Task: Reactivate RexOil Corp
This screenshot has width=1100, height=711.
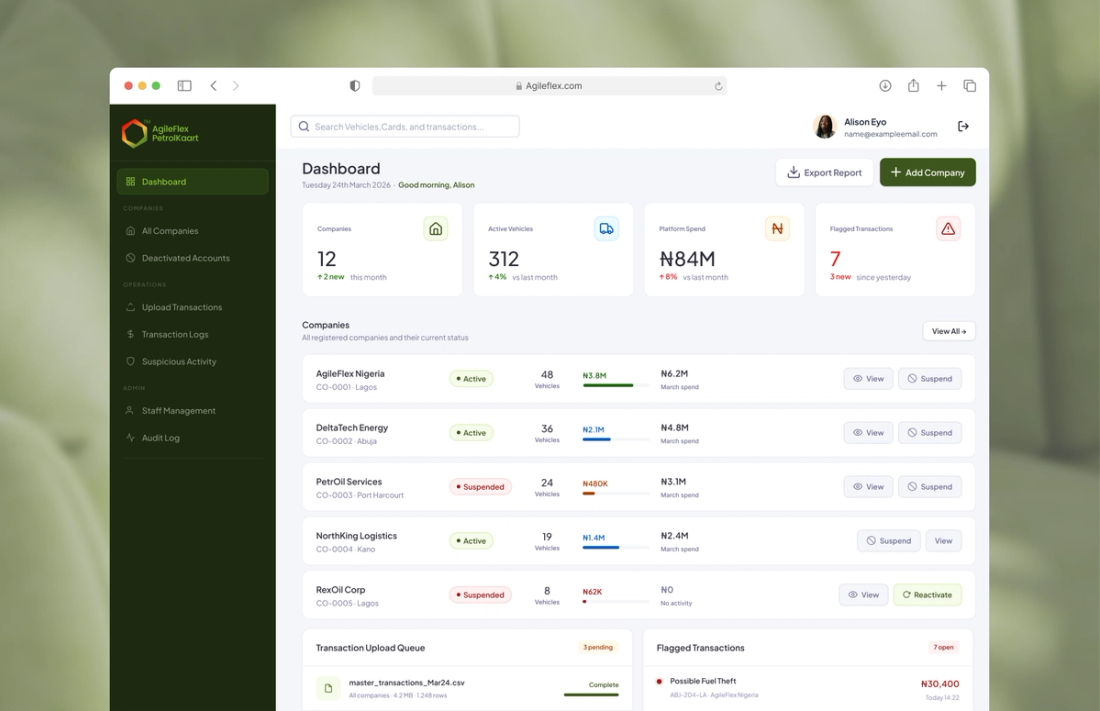Action: point(927,594)
